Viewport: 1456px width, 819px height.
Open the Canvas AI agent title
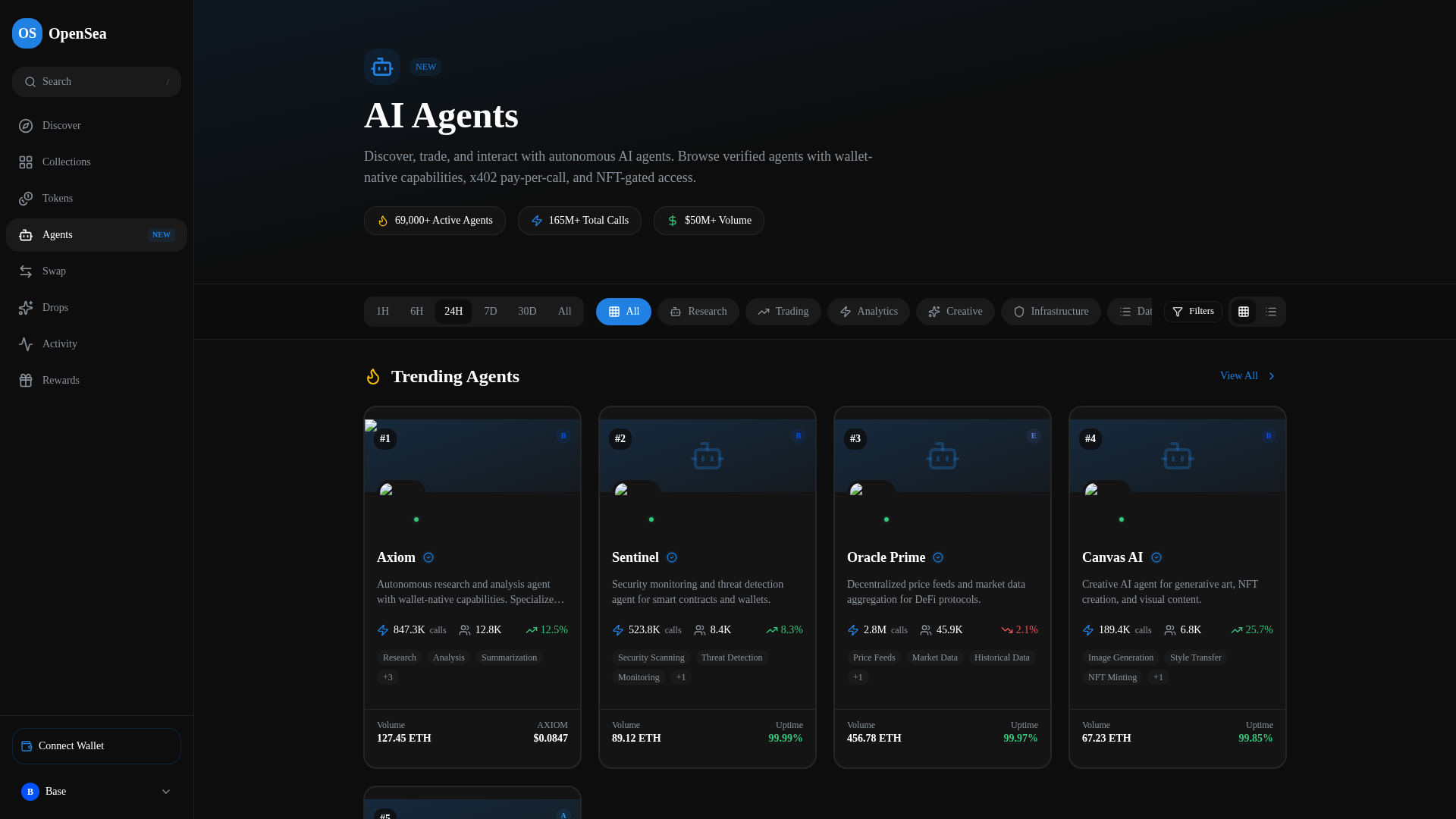point(1112,557)
